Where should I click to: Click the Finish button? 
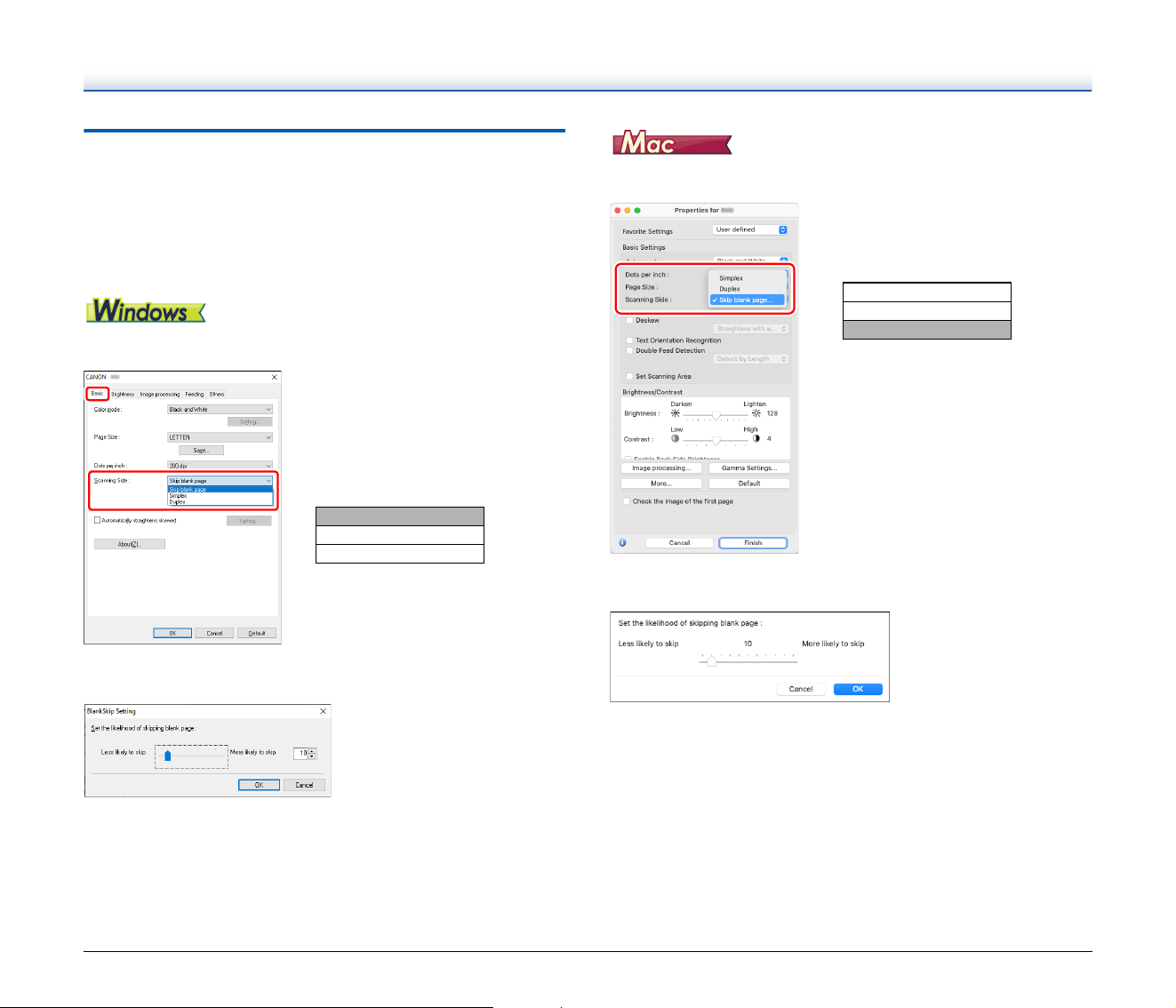[x=753, y=542]
